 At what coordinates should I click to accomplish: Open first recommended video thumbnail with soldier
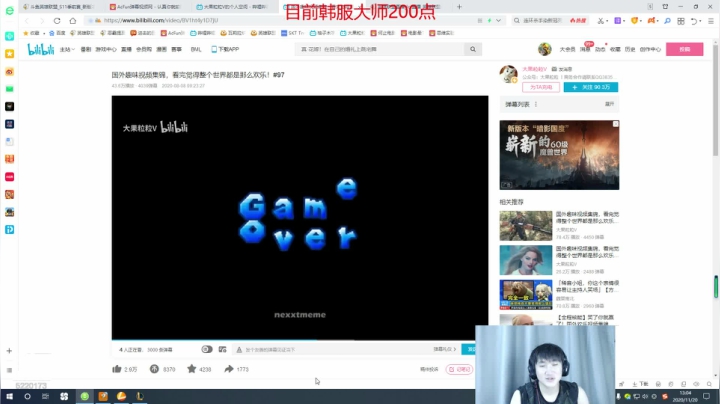tap(526, 226)
